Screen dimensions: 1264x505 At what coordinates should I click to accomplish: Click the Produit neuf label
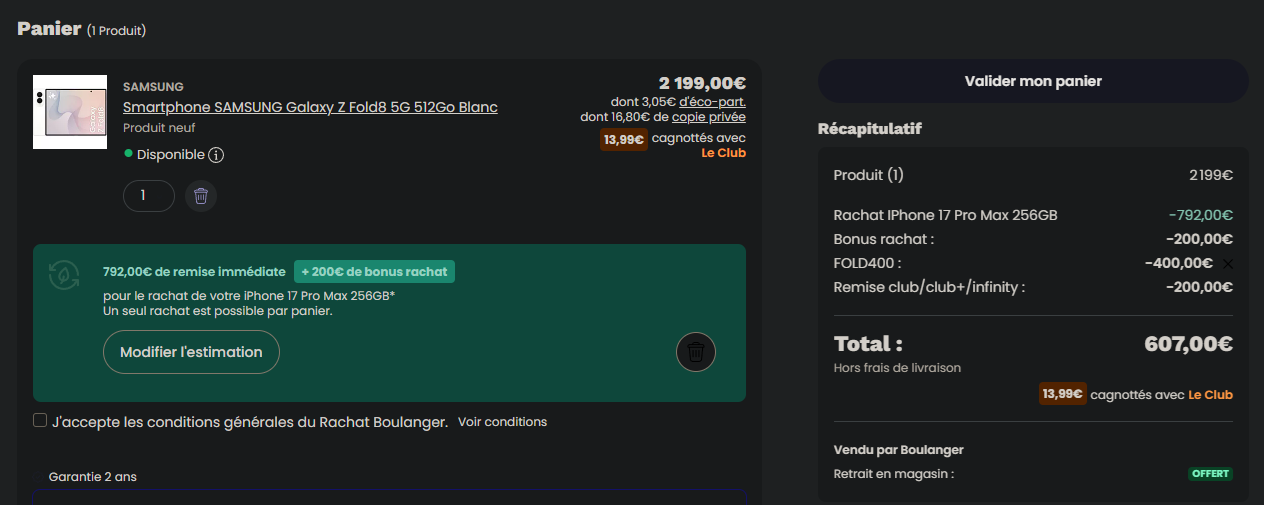159,128
